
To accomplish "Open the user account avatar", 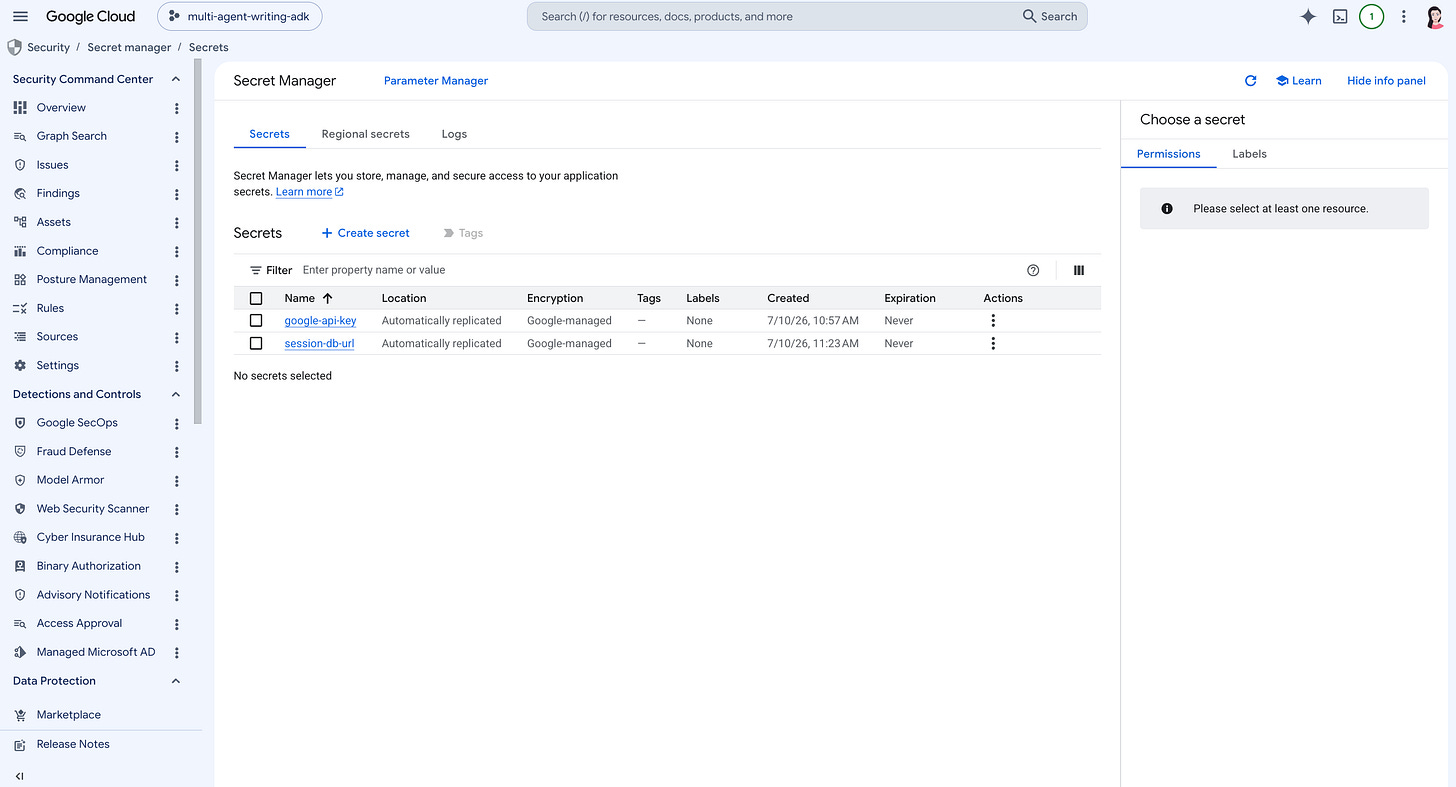I will click(1434, 16).
